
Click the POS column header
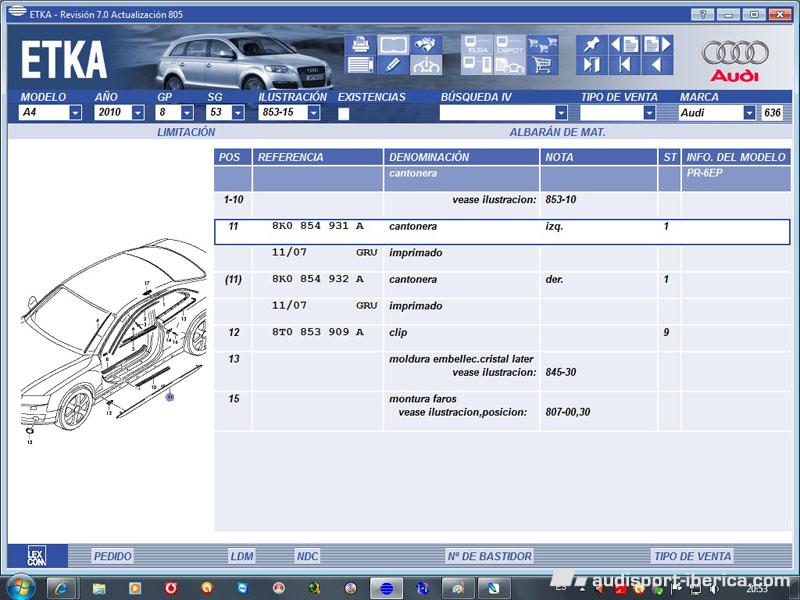coord(233,157)
